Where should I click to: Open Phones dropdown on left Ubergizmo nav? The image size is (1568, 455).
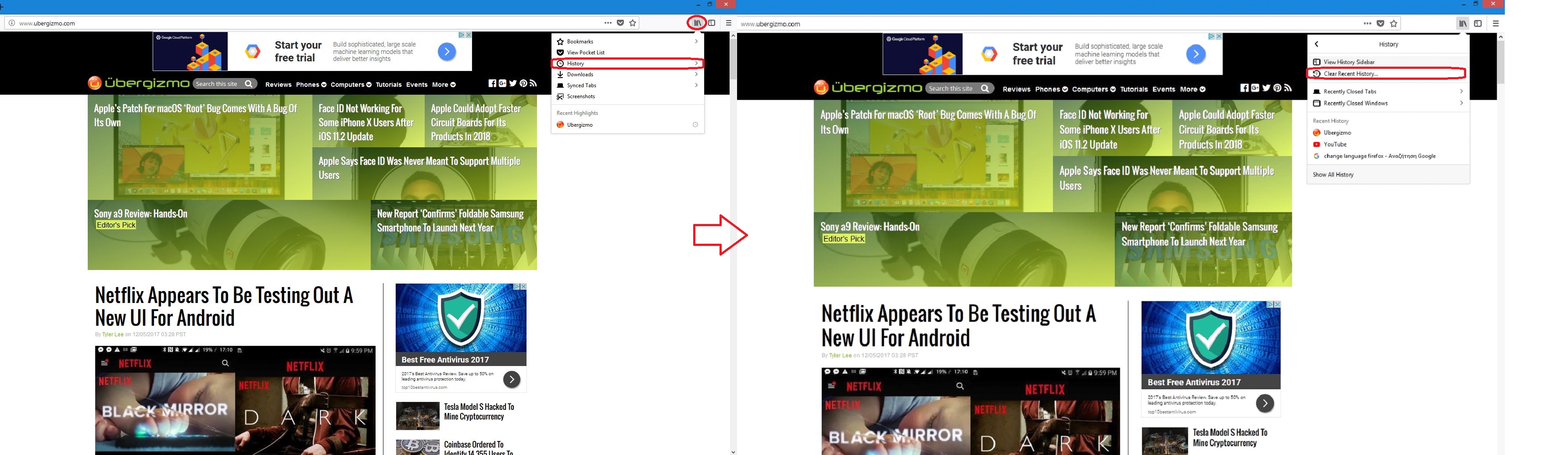click(x=311, y=85)
